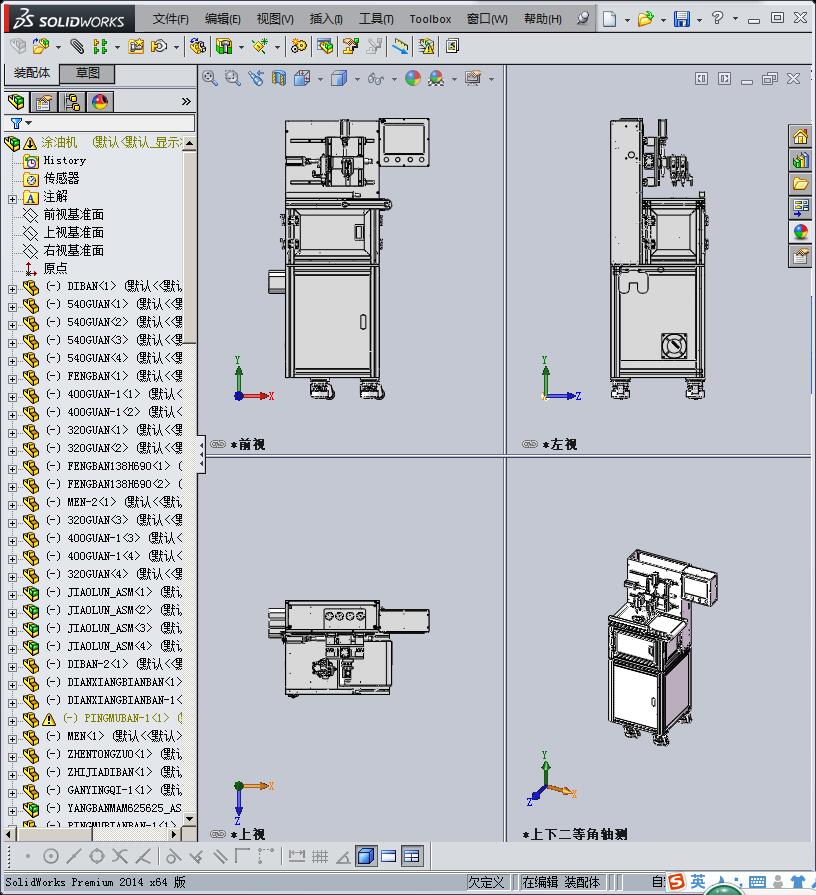Open dropdown arrow beside Save icon
The image size is (816, 895).
point(699,20)
